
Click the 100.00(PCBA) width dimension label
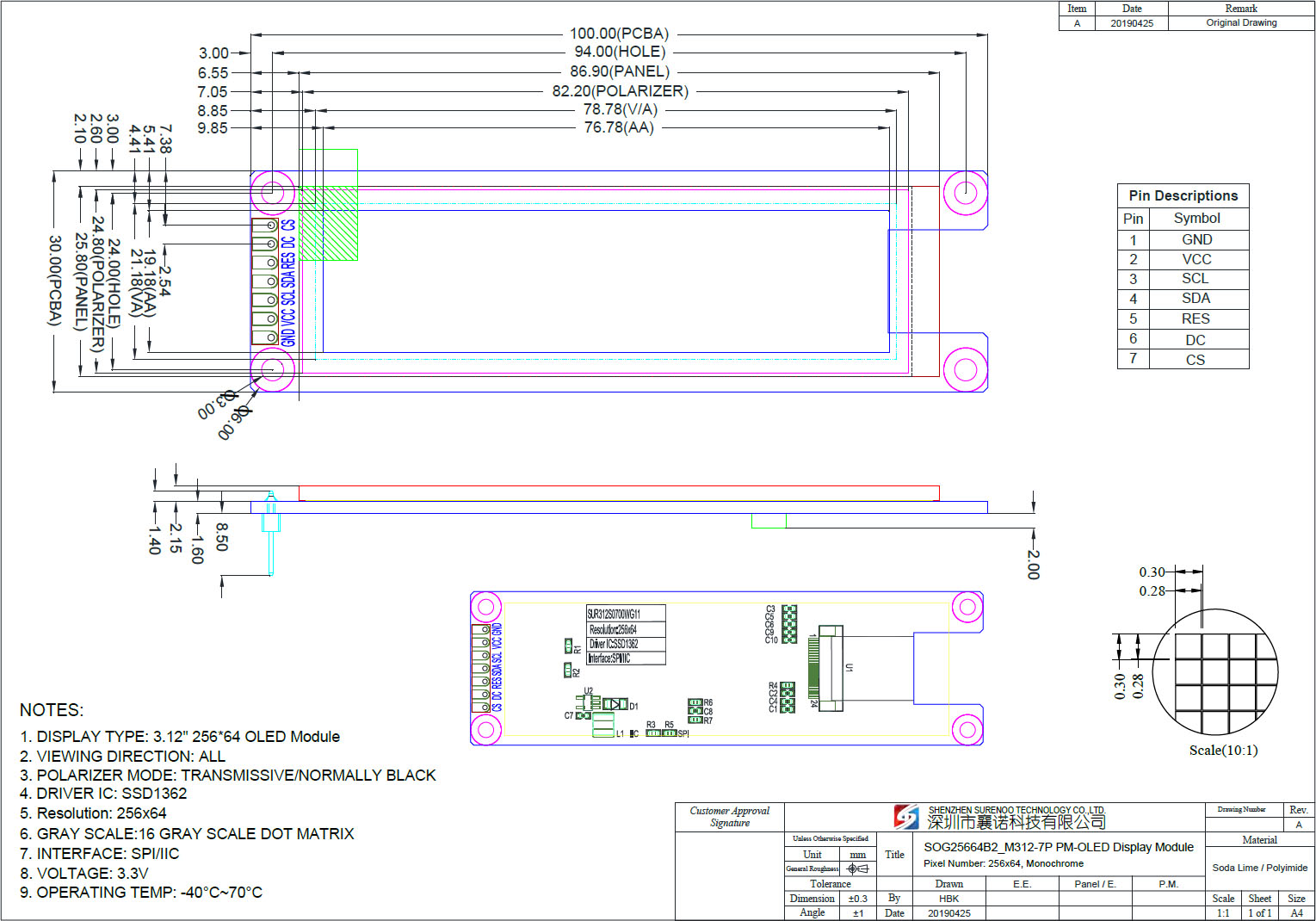[x=619, y=34]
